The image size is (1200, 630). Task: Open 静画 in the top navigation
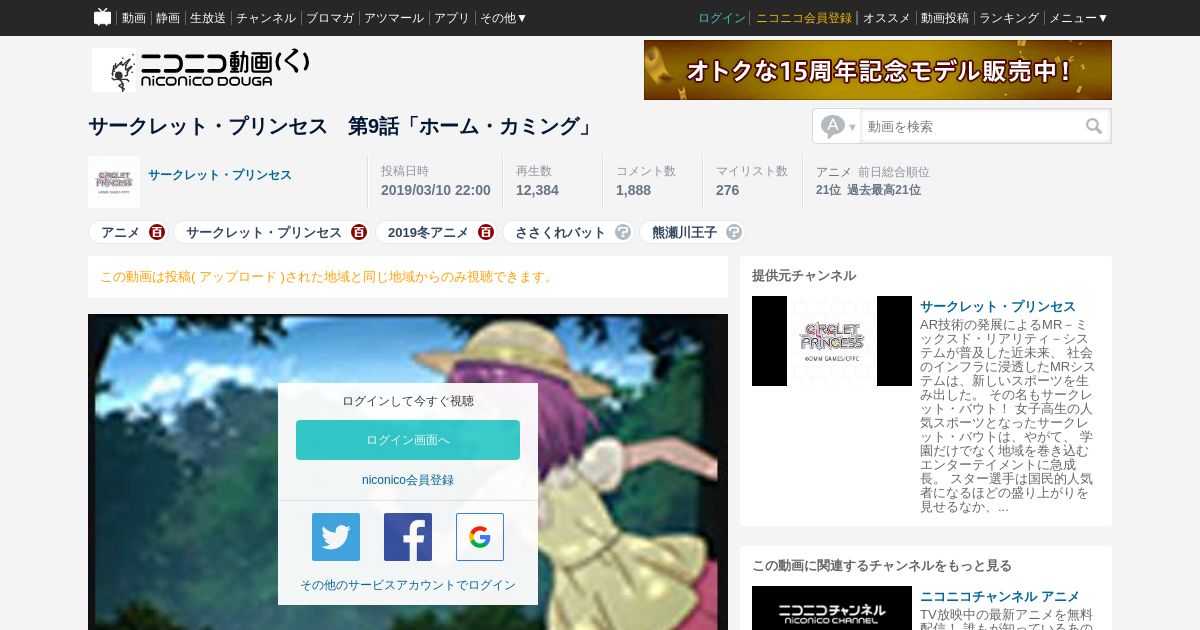point(168,18)
